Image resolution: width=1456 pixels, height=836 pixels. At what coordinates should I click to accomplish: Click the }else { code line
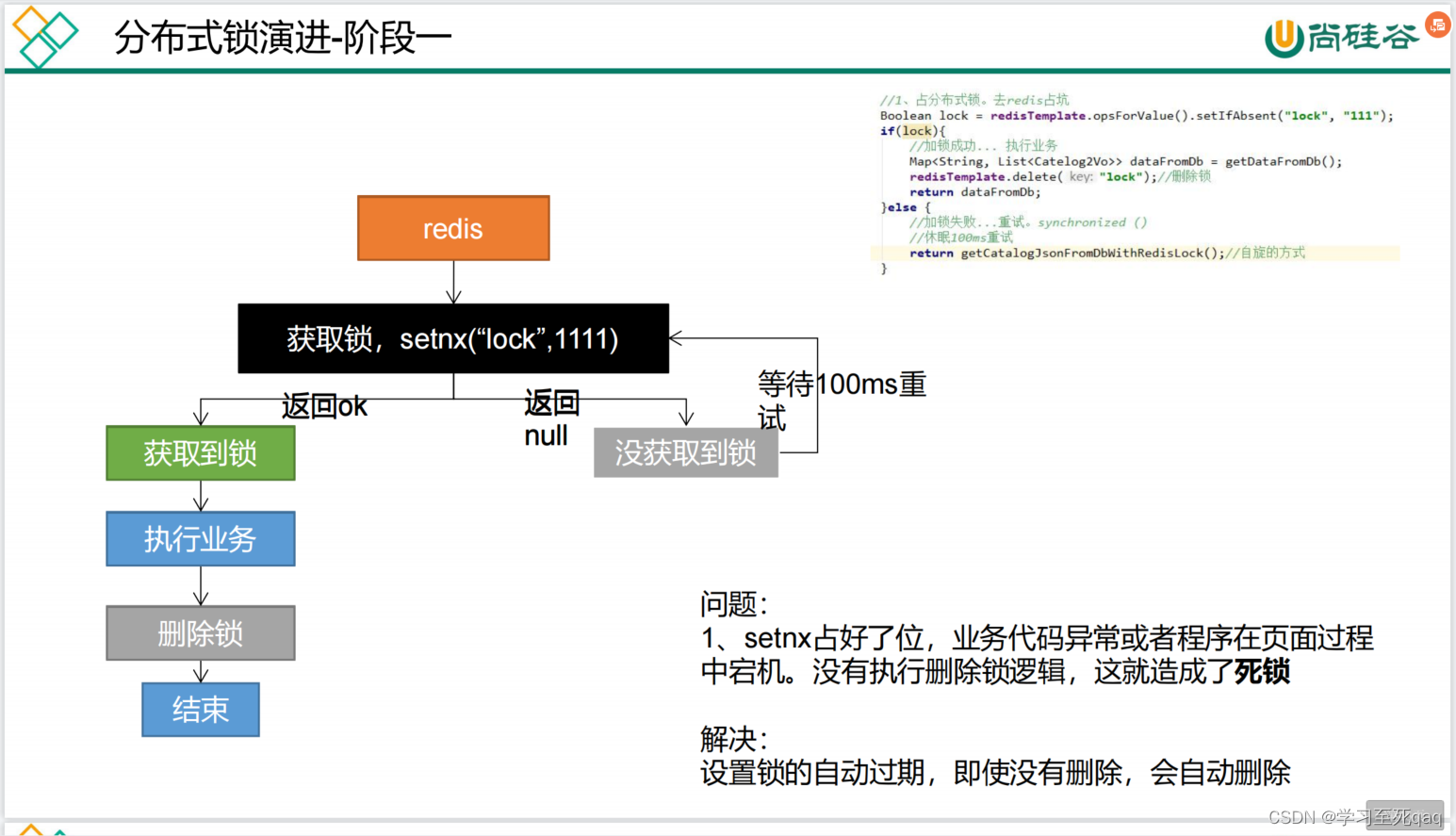coord(905,207)
